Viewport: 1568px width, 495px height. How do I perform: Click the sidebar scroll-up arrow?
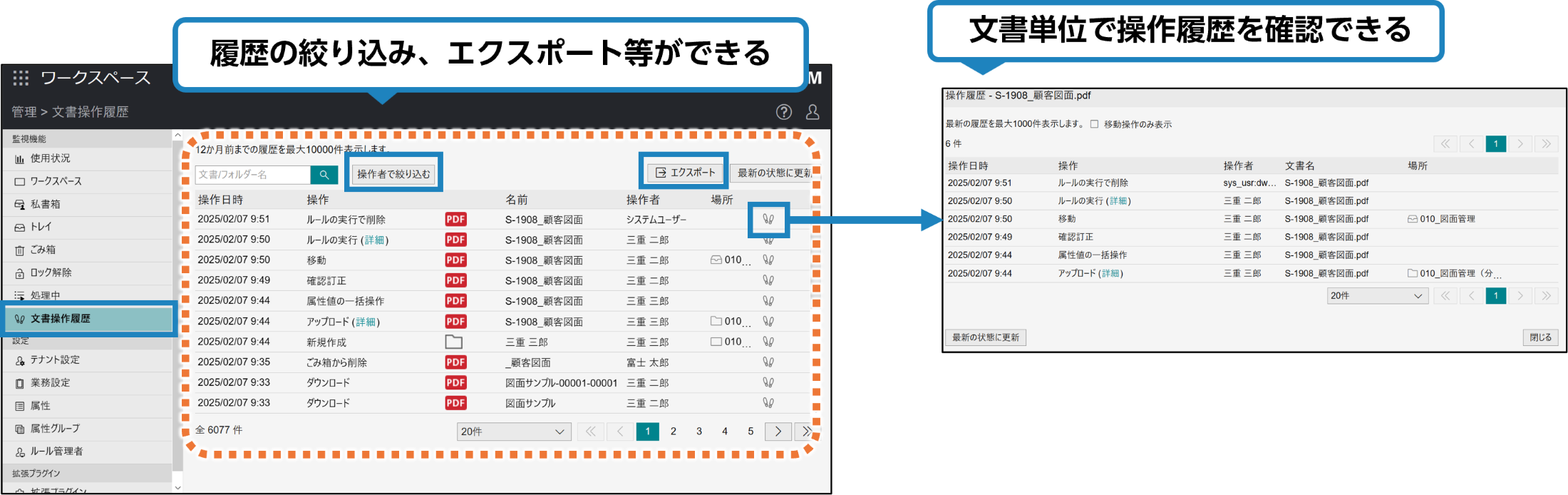click(x=177, y=135)
